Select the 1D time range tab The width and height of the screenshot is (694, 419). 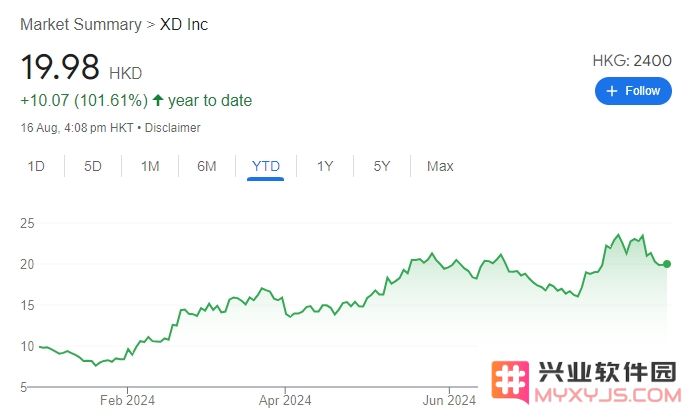point(36,166)
